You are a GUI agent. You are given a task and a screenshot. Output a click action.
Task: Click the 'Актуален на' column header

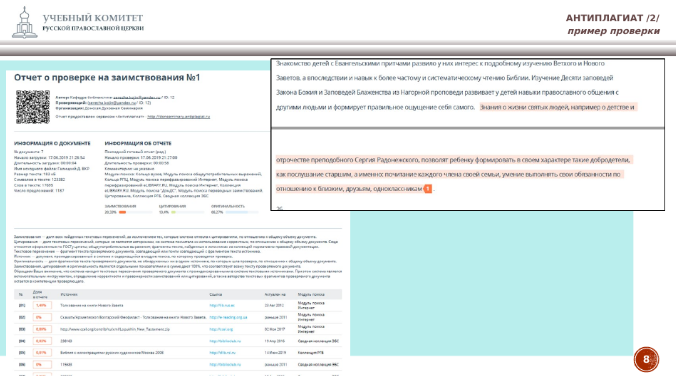275,295
